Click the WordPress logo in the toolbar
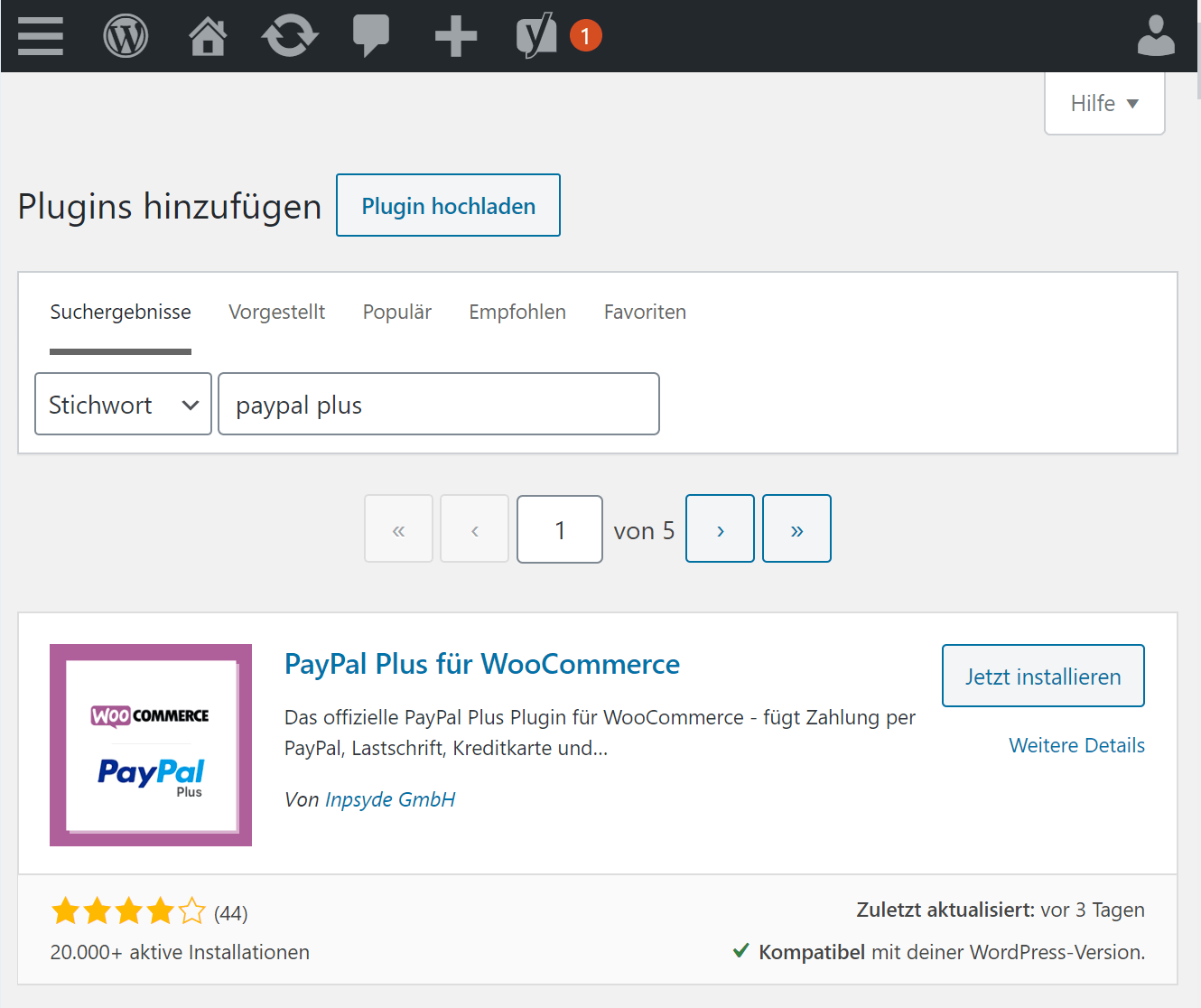The height and width of the screenshot is (1008, 1201). [126, 36]
